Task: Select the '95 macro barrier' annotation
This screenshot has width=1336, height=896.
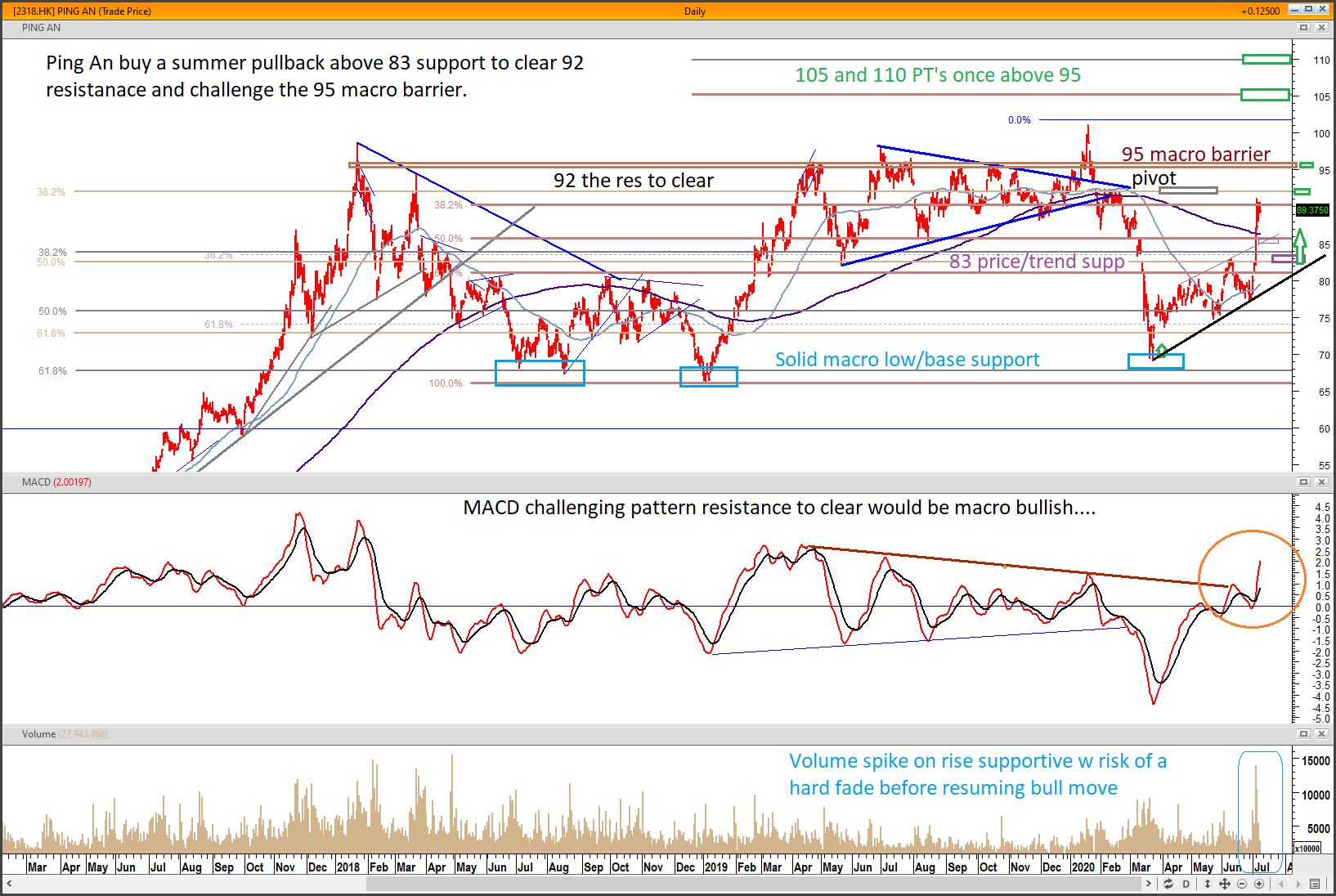Action: pos(1195,155)
